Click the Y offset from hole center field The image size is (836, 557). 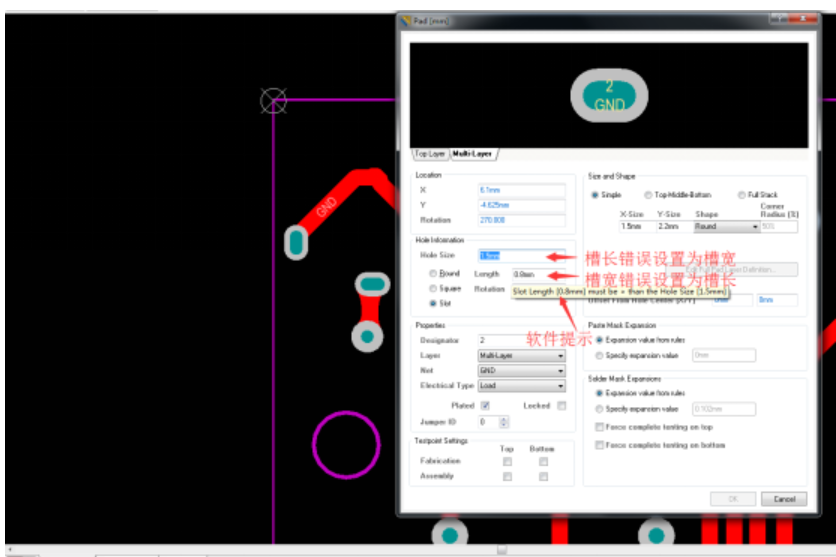tap(777, 300)
